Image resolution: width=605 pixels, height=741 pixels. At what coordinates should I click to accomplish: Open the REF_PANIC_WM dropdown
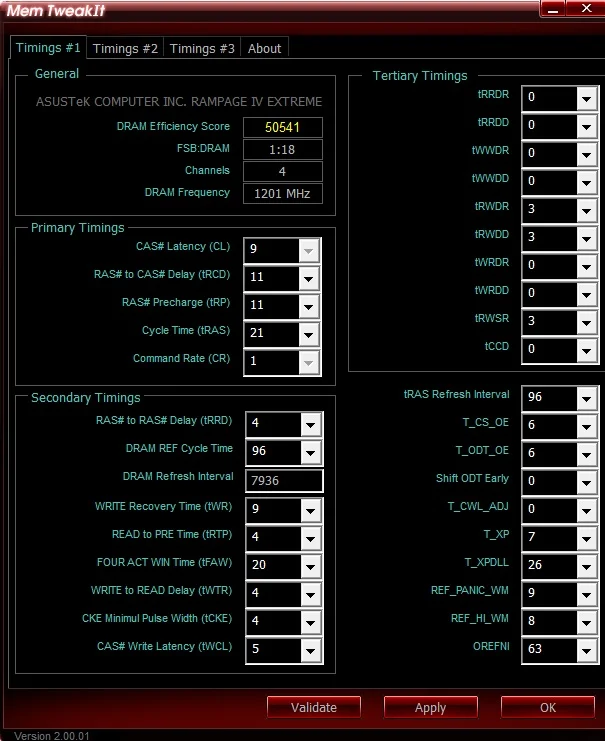(586, 594)
